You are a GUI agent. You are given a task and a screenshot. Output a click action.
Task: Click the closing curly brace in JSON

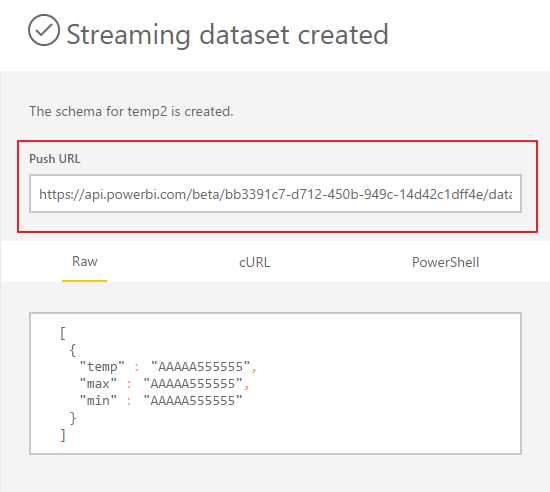73,418
